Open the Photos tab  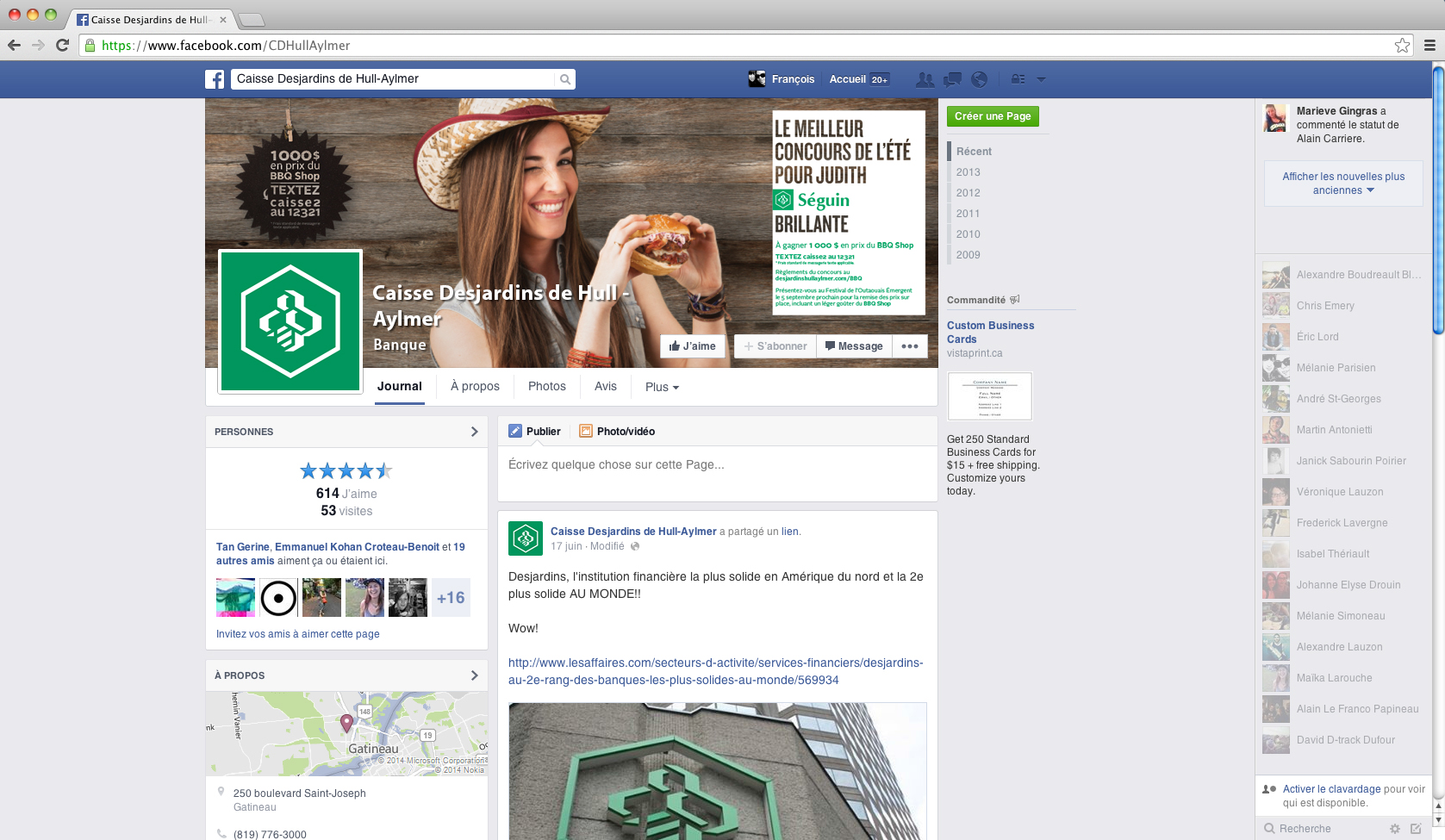547,387
